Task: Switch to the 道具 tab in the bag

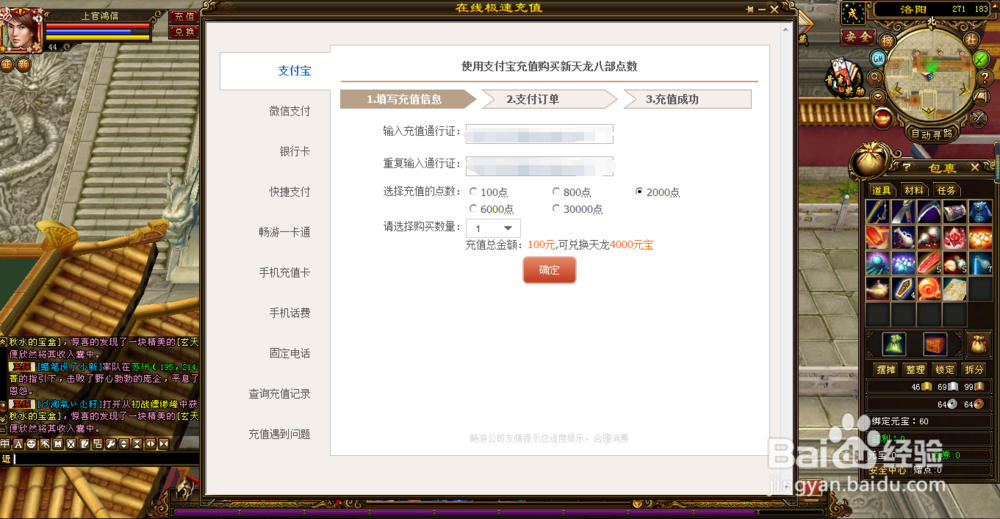Action: tap(881, 190)
